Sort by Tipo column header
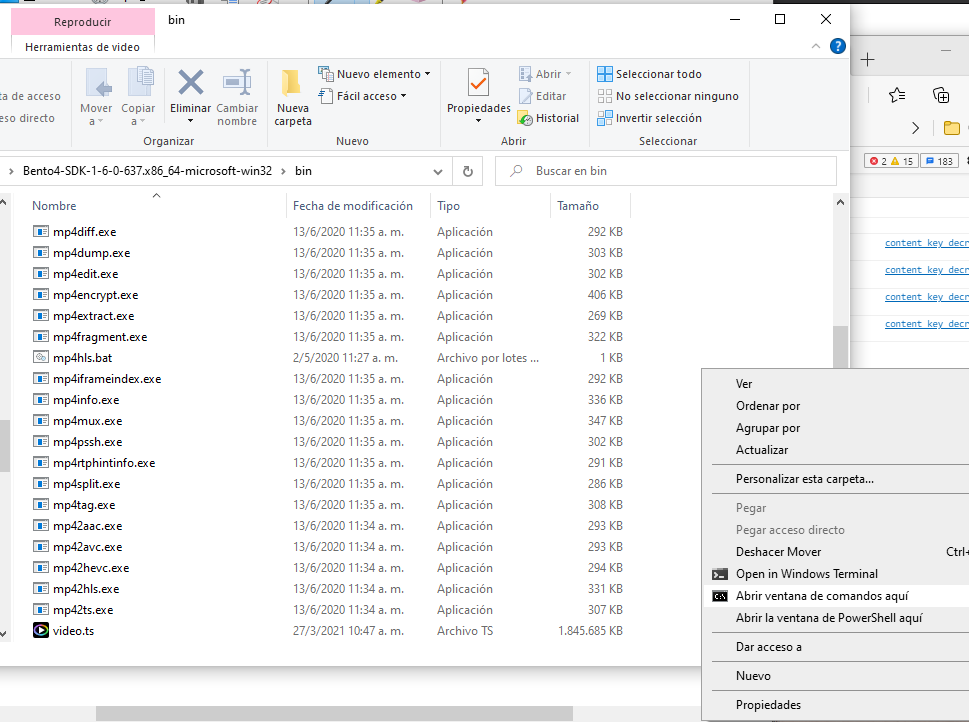 point(448,206)
